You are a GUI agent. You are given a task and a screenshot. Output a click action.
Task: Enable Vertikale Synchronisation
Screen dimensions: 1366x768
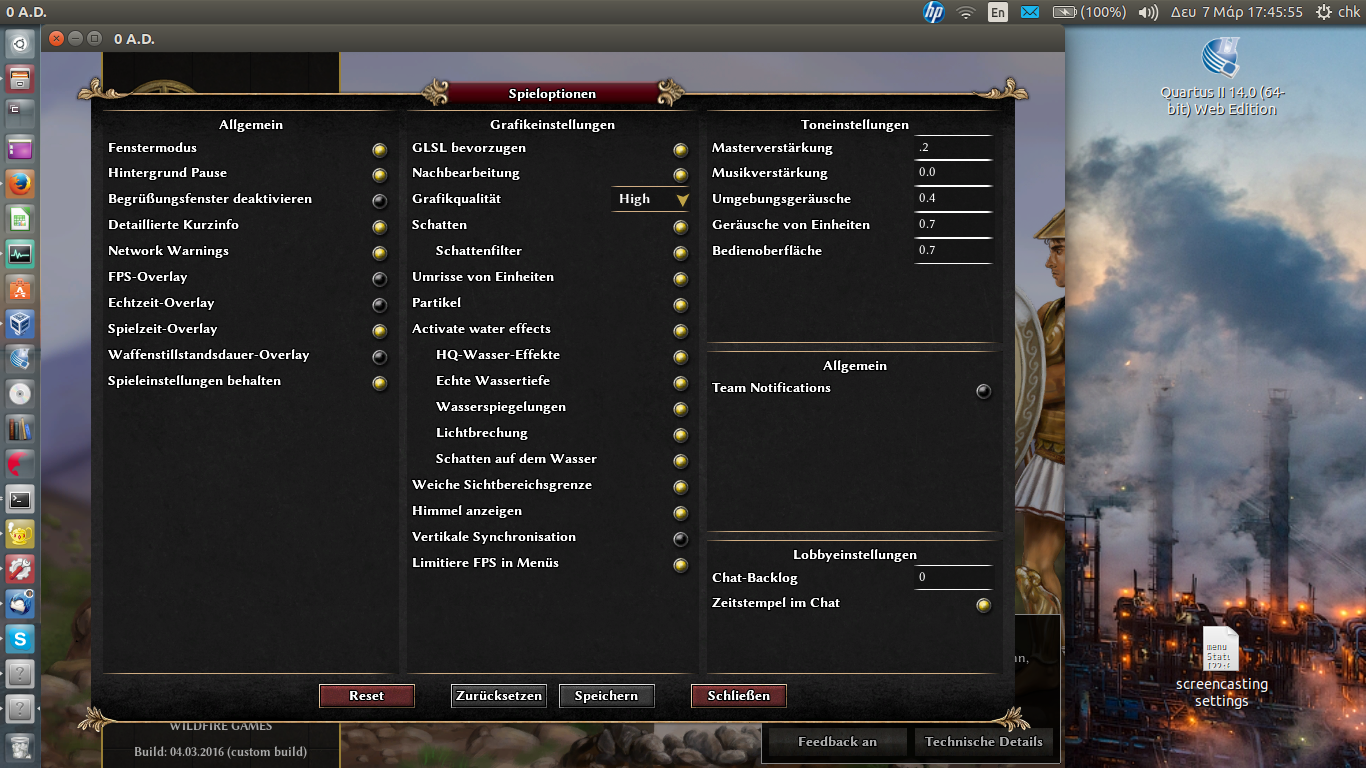[x=681, y=539]
